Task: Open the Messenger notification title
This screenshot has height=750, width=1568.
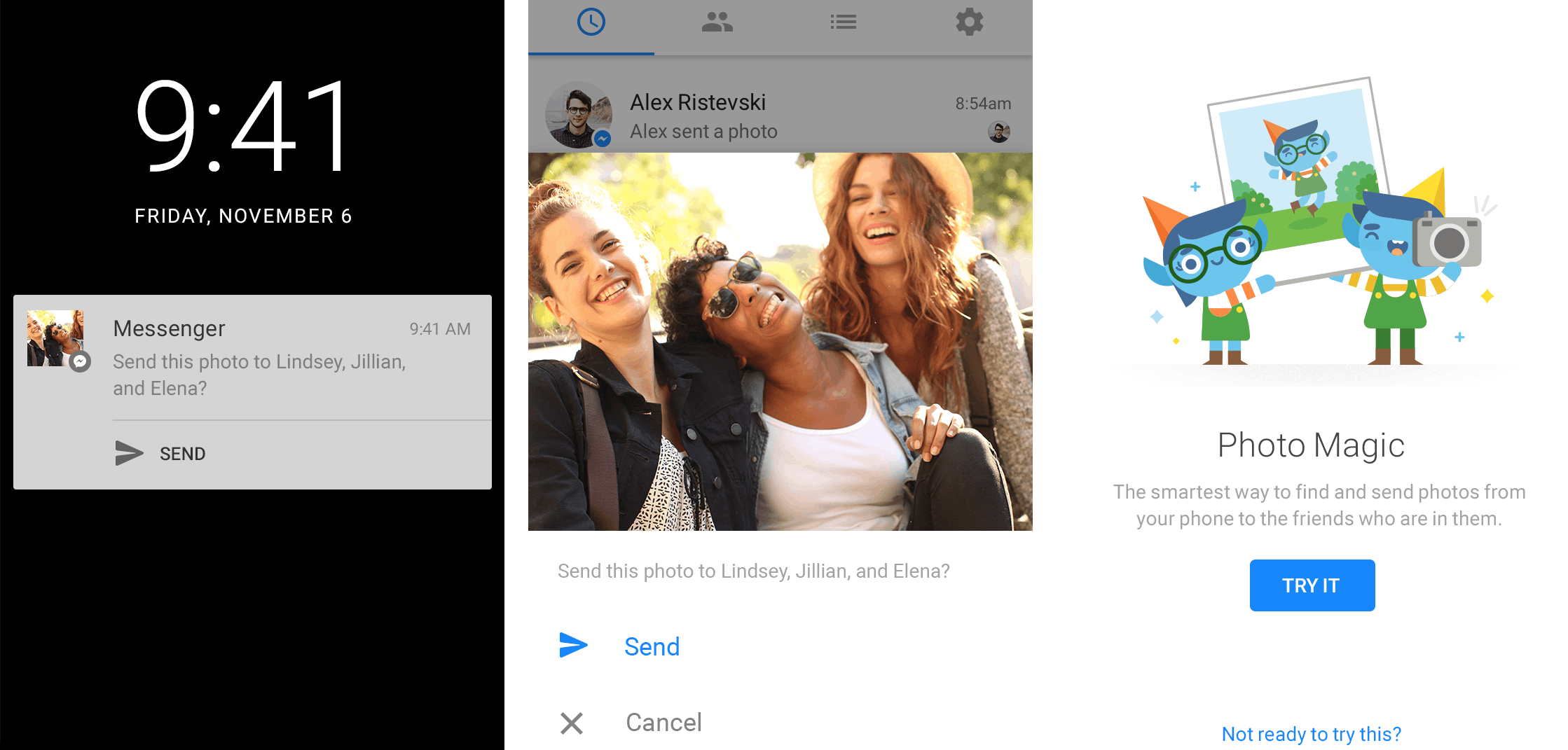Action: click(x=169, y=328)
